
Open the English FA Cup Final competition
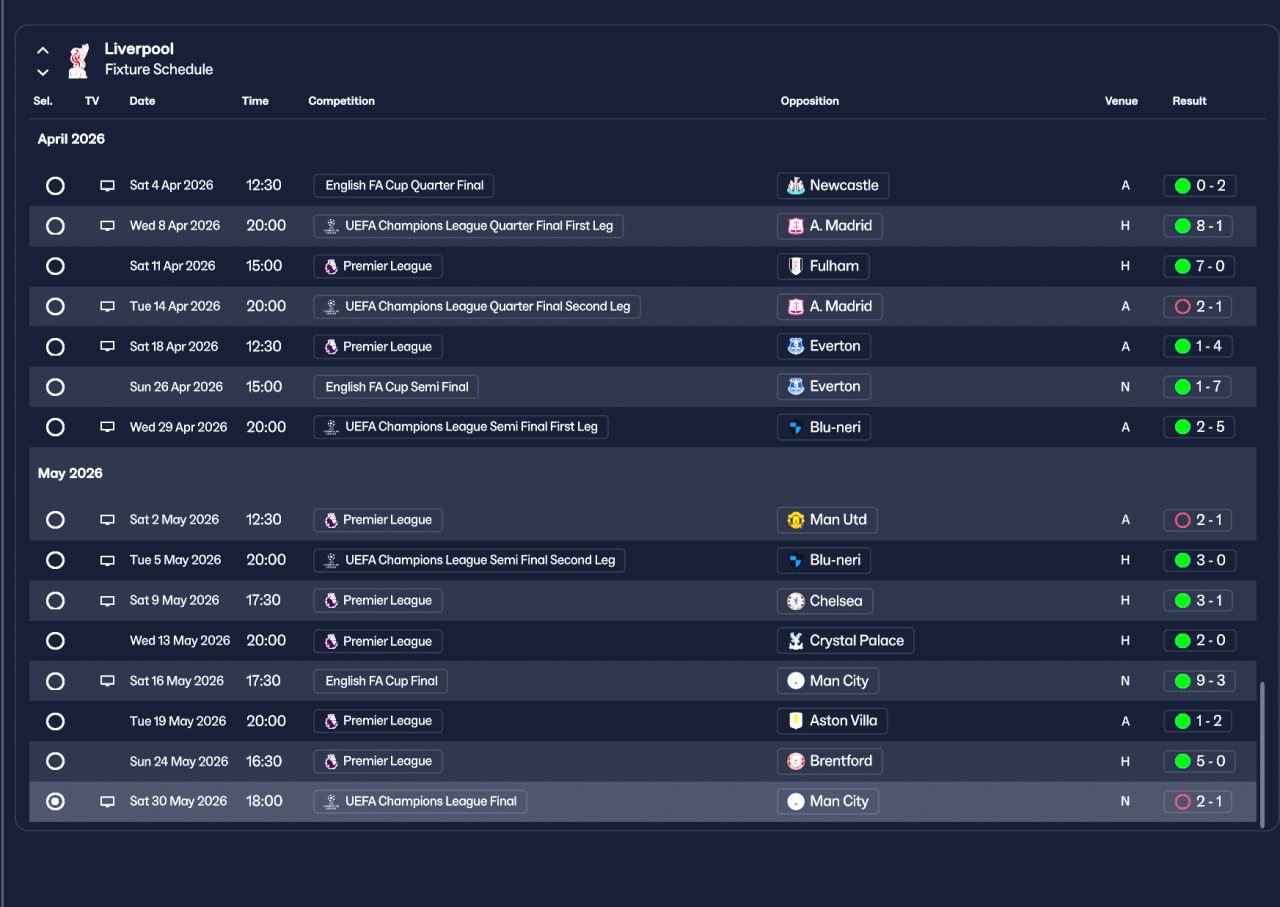point(381,681)
